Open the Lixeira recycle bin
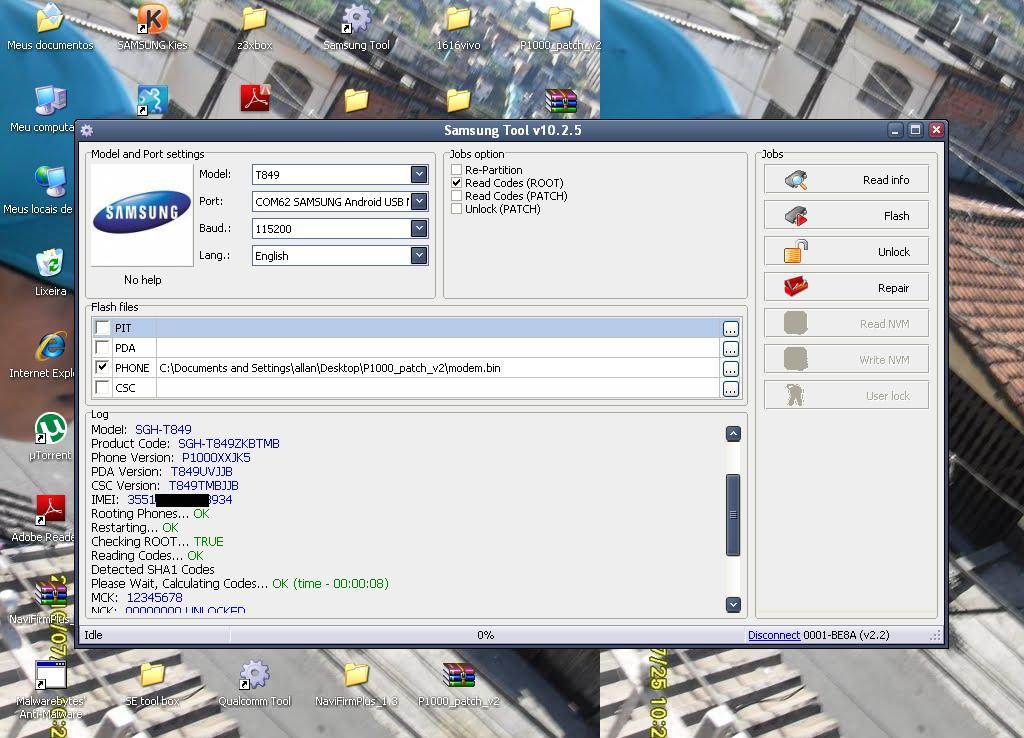 (50, 272)
